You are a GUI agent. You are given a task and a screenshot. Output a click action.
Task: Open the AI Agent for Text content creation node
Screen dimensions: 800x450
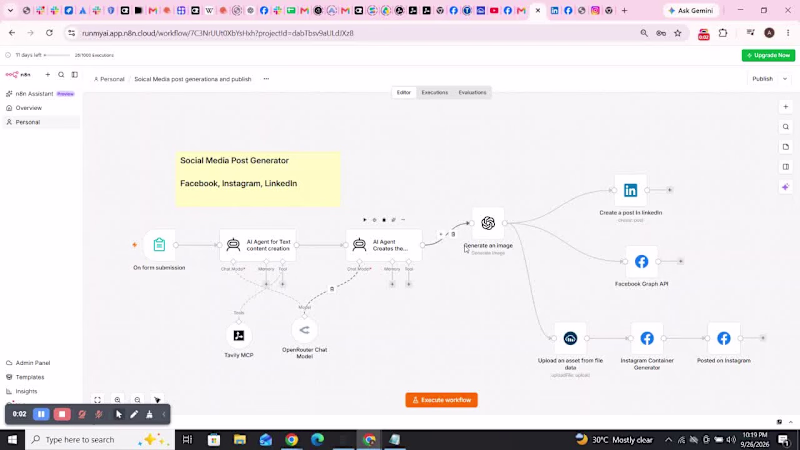[x=258, y=245]
